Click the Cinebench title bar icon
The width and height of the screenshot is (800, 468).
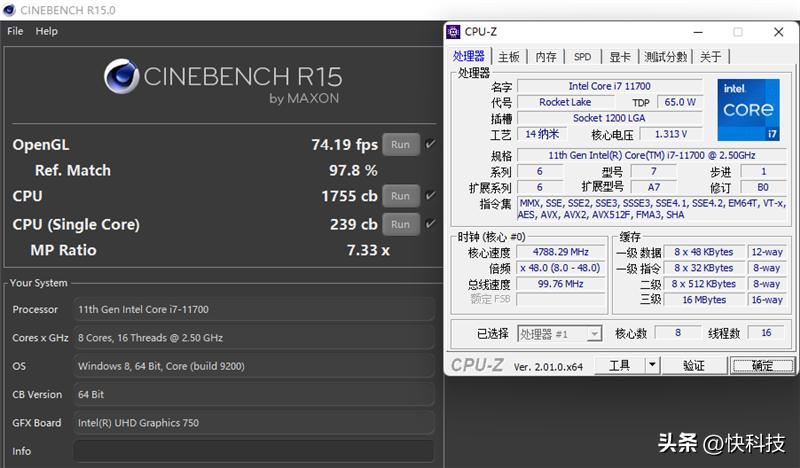tap(9, 10)
